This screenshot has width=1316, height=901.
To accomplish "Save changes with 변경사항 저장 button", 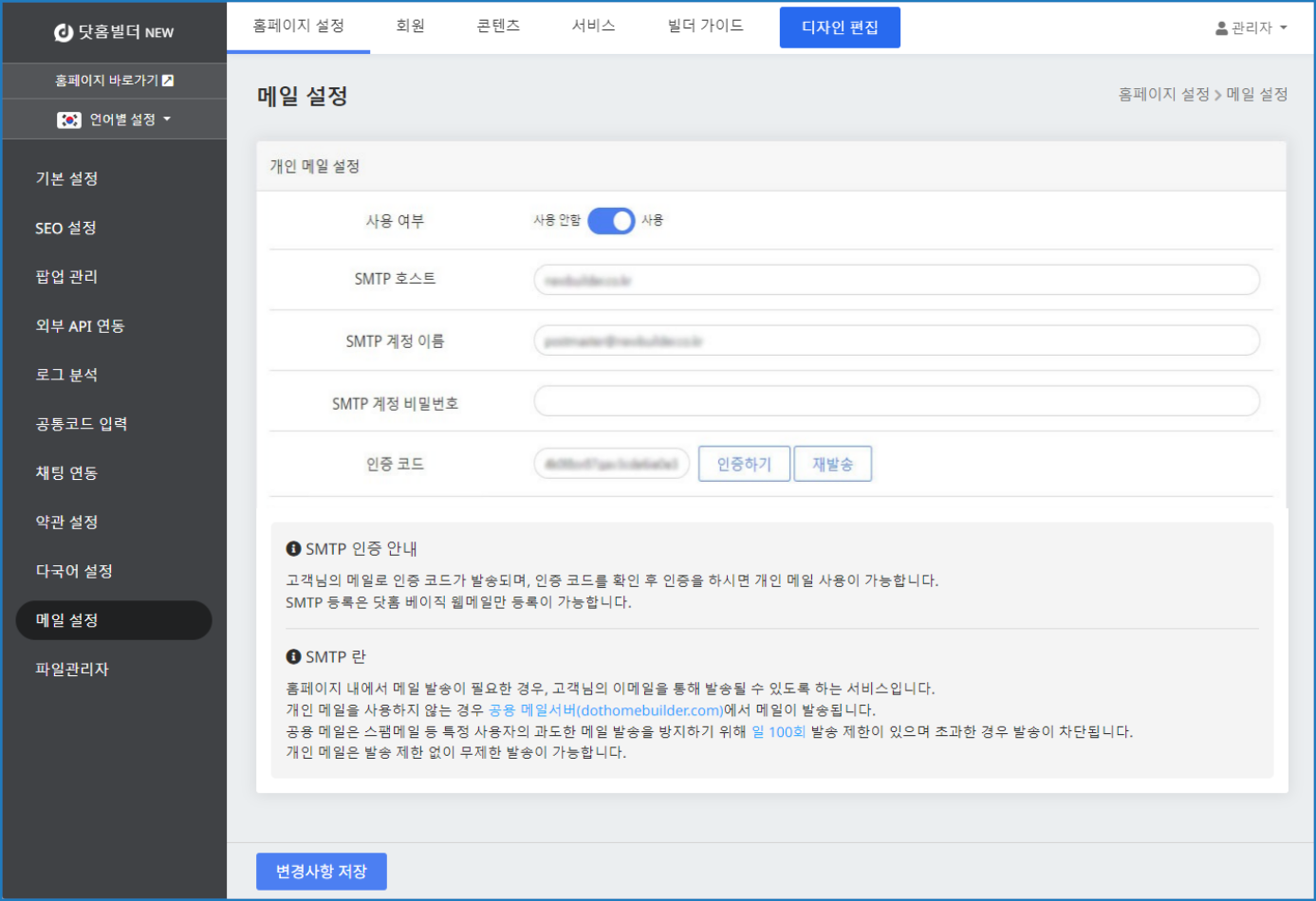I will pos(321,871).
